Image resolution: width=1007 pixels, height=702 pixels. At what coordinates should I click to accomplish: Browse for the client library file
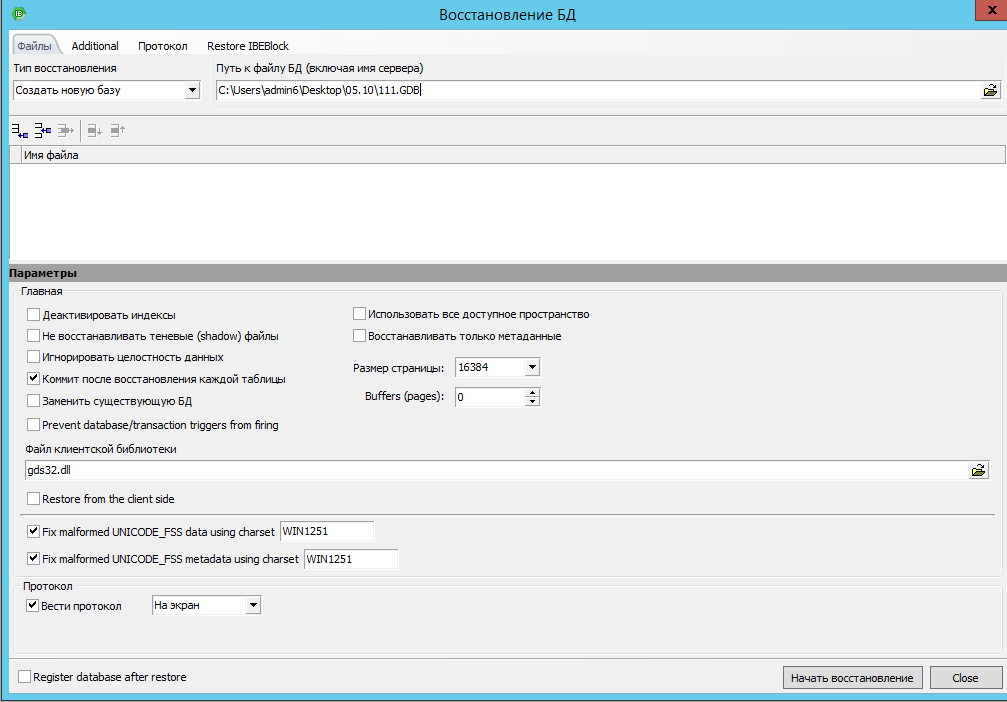[978, 470]
